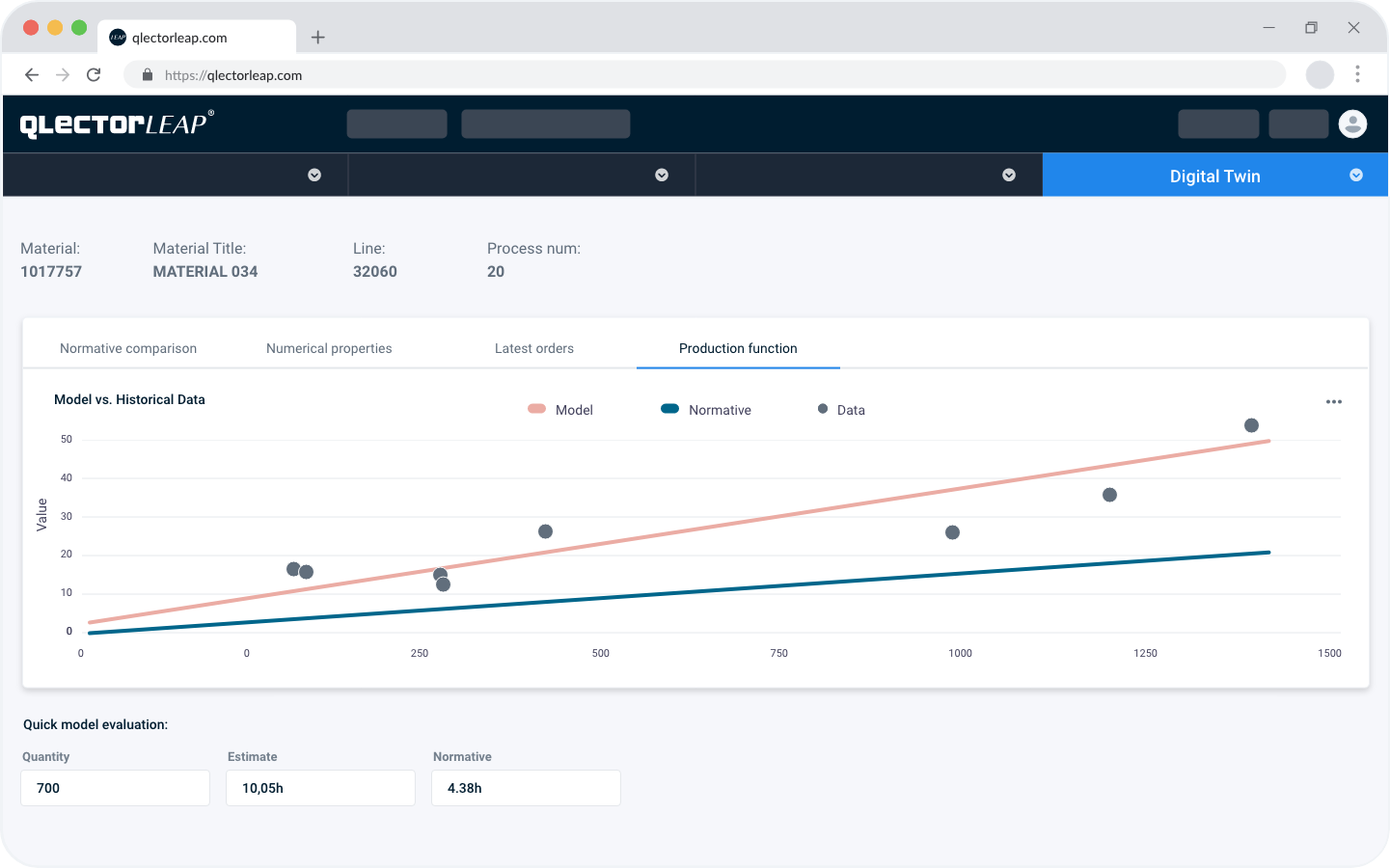
Task: Open a new browser tab with the plus icon
Action: click(x=318, y=38)
